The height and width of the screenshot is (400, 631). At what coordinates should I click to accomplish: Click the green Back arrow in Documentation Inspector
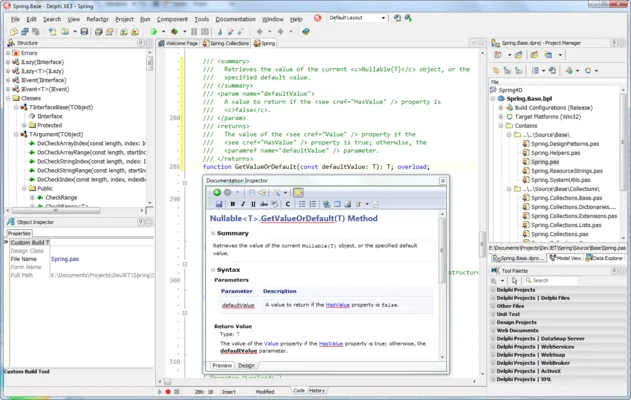(217, 192)
